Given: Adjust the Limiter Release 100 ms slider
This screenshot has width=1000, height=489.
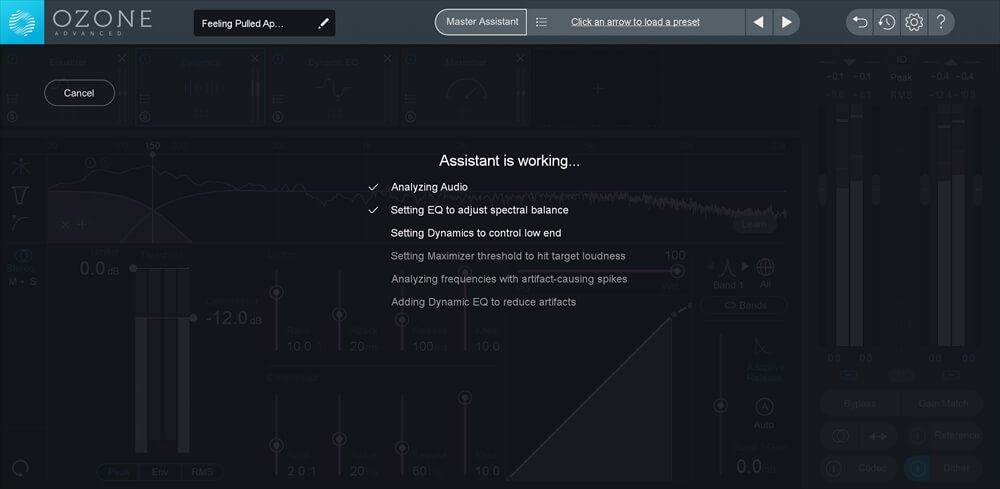Looking at the screenshot, I should [402, 319].
